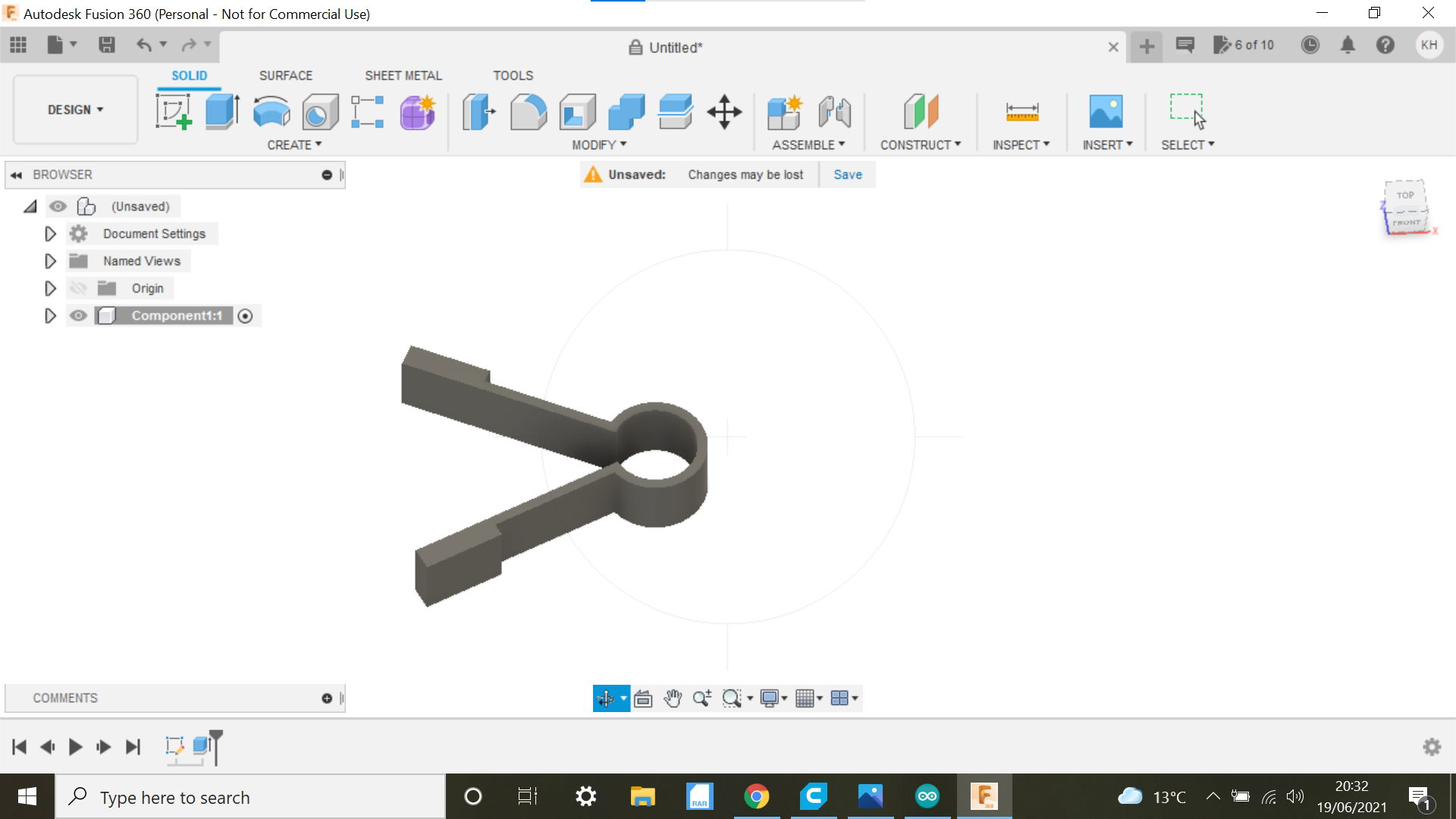Open the notifications bell
This screenshot has height=819, width=1456.
pyautogui.click(x=1348, y=45)
